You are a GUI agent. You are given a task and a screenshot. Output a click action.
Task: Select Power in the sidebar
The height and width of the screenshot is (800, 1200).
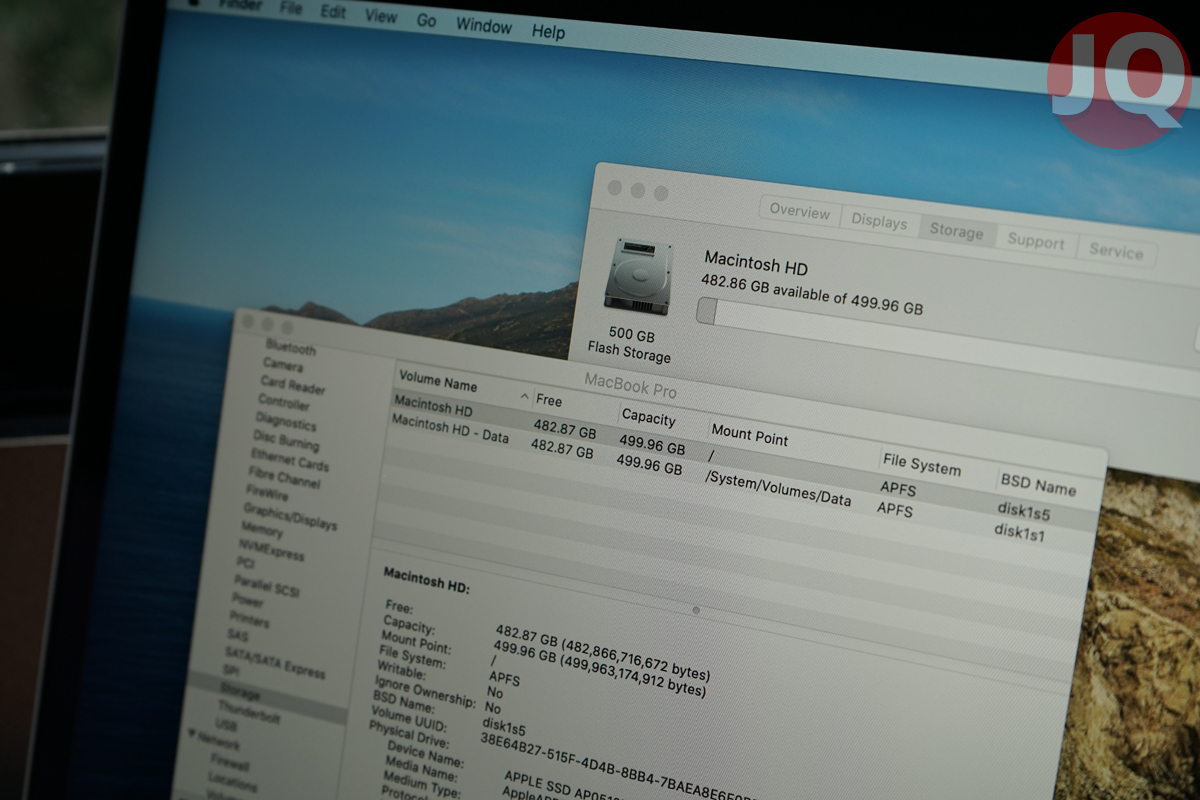click(x=248, y=601)
